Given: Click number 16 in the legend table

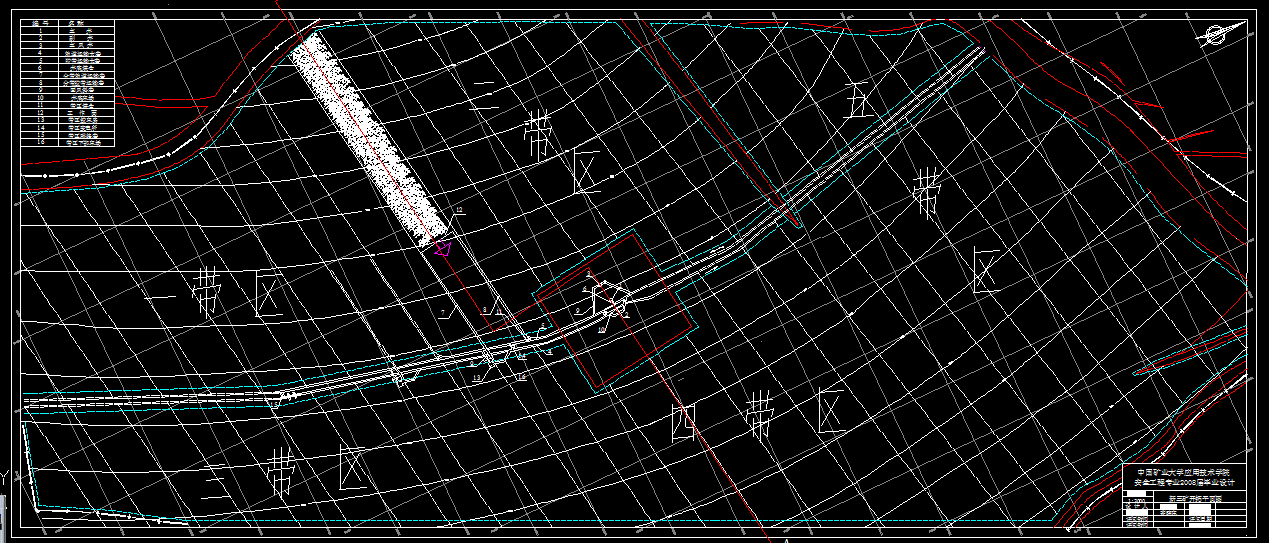Looking at the screenshot, I should click(x=40, y=142).
